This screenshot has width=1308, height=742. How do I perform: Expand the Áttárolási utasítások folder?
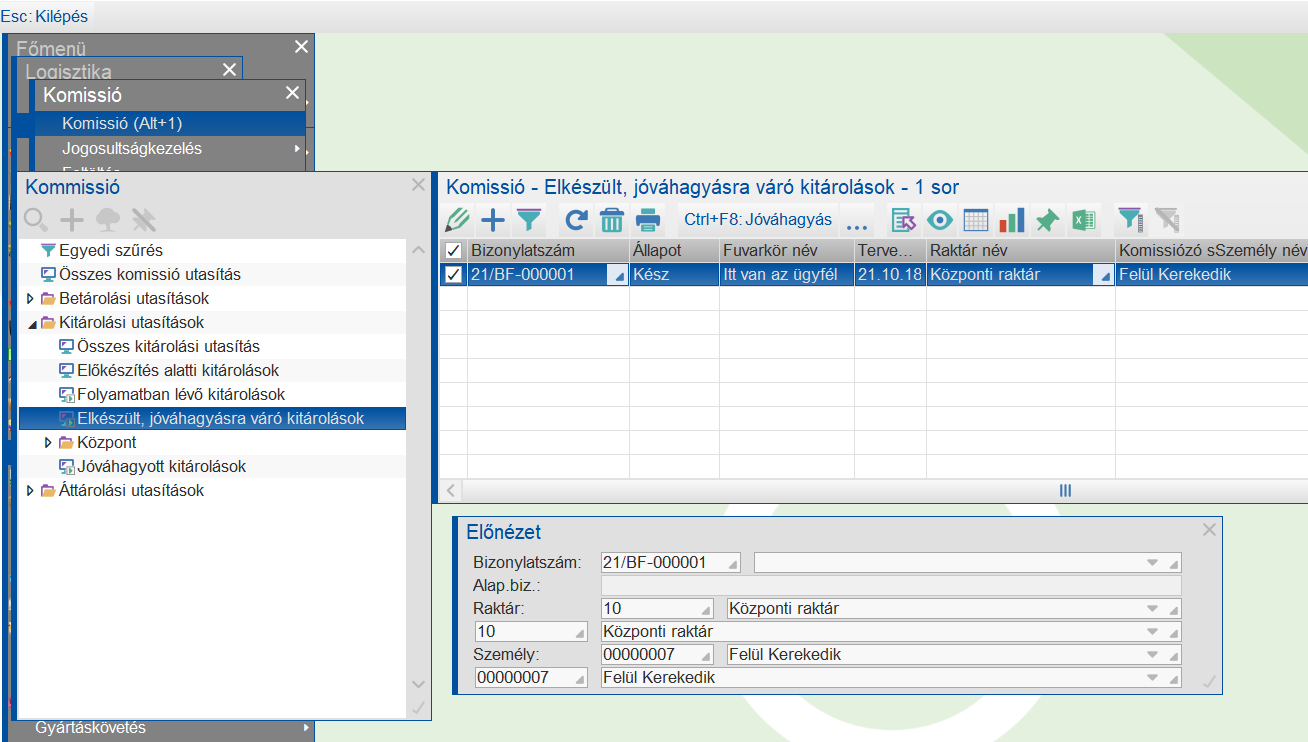click(x=30, y=491)
